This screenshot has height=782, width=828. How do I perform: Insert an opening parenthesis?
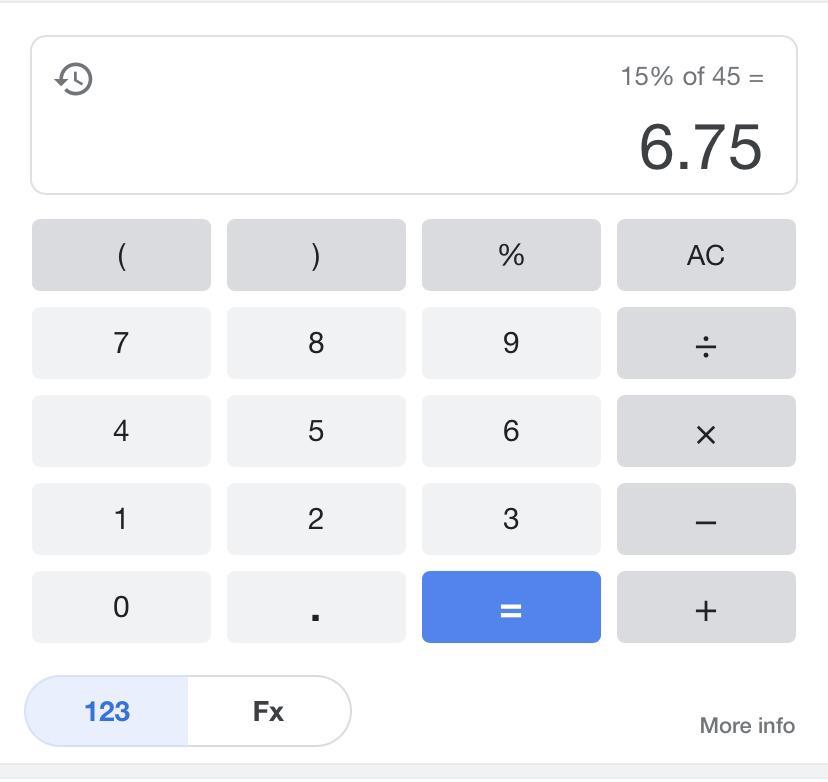tap(121, 255)
